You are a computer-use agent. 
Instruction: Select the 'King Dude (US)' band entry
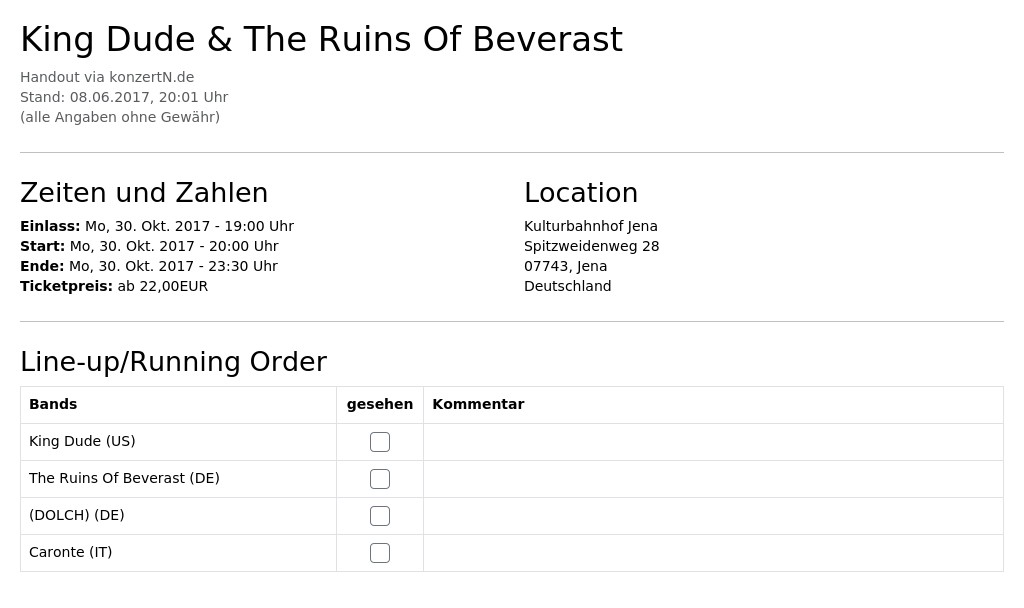tap(82, 441)
